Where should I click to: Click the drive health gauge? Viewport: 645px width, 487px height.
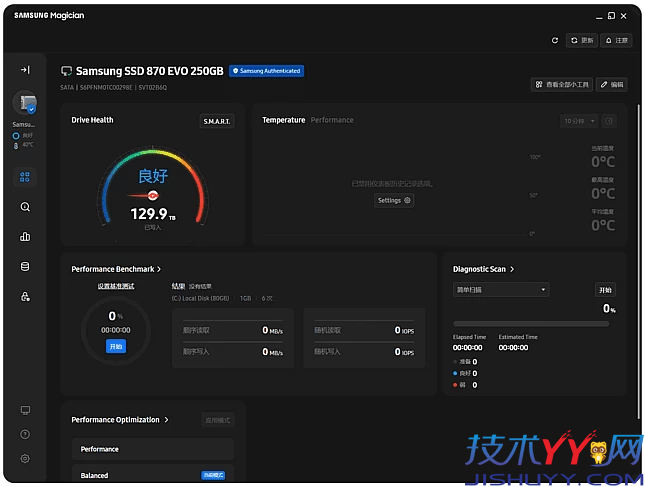pos(153,186)
